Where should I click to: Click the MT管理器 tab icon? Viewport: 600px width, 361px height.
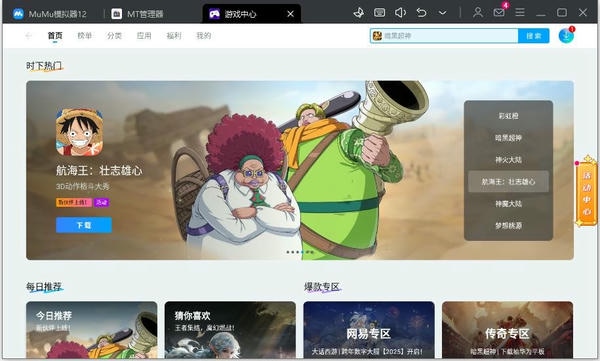tap(116, 14)
